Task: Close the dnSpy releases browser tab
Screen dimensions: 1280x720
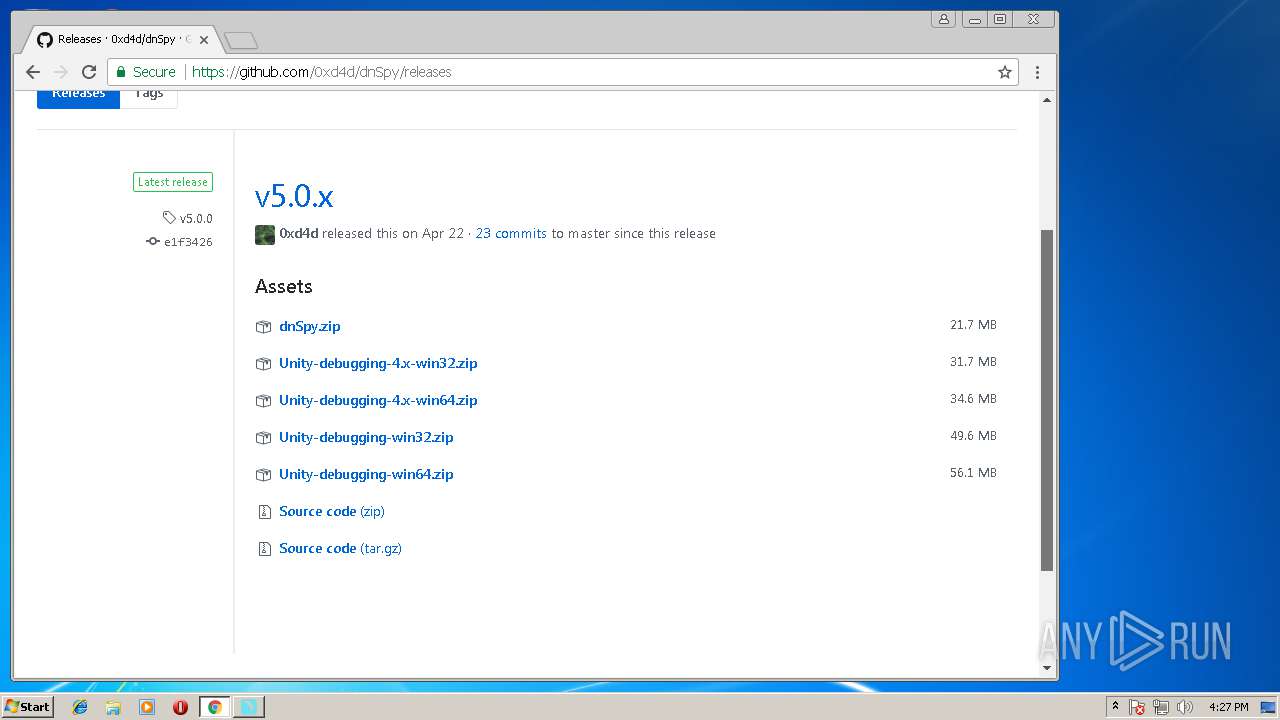Action: pos(204,40)
